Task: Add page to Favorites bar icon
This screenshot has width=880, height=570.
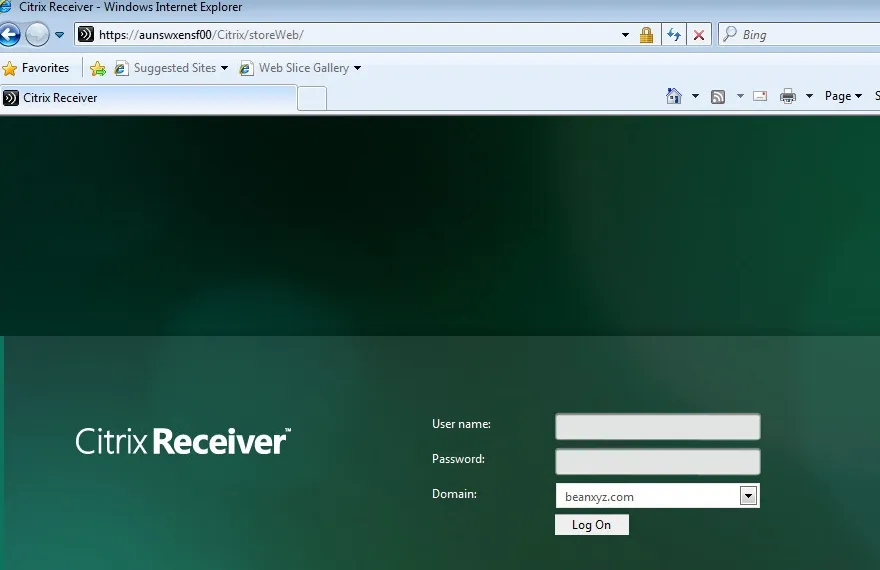Action: pyautogui.click(x=98, y=68)
